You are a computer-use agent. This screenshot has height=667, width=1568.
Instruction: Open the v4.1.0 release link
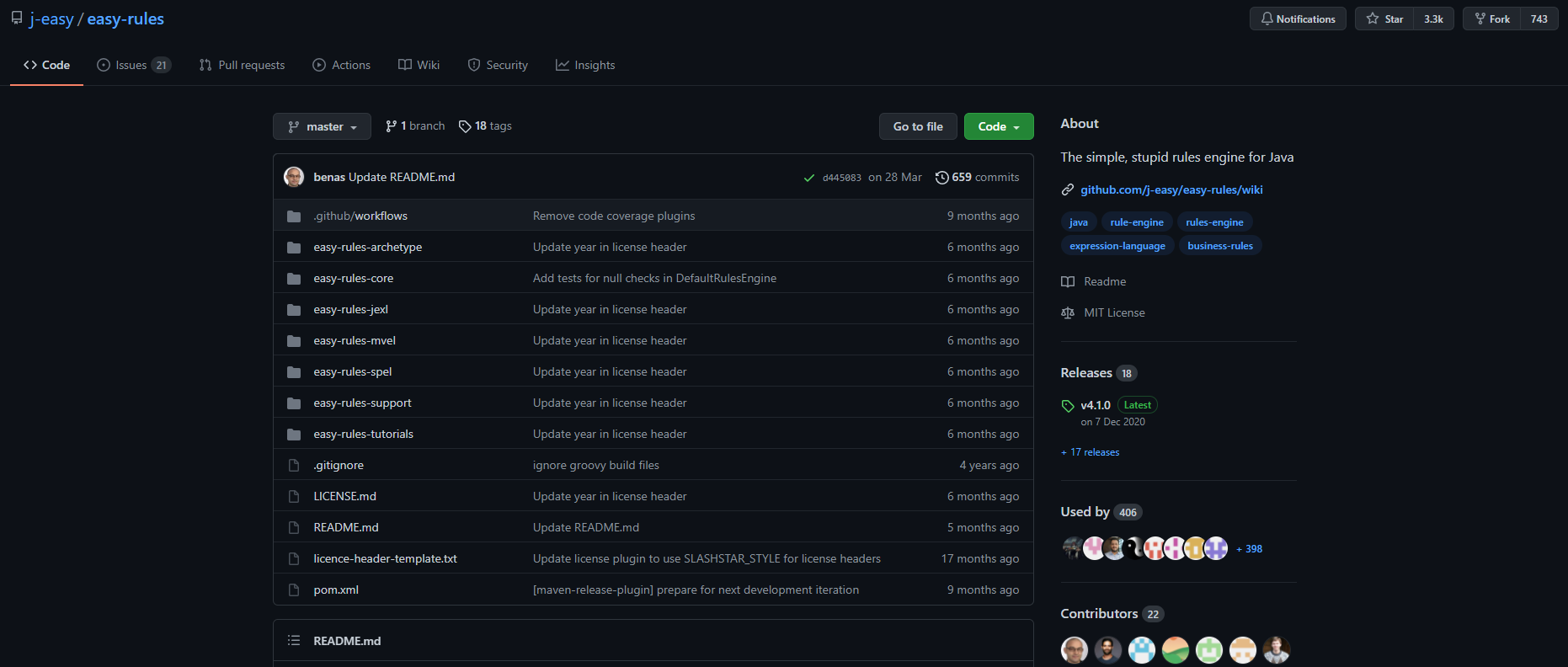(1096, 405)
